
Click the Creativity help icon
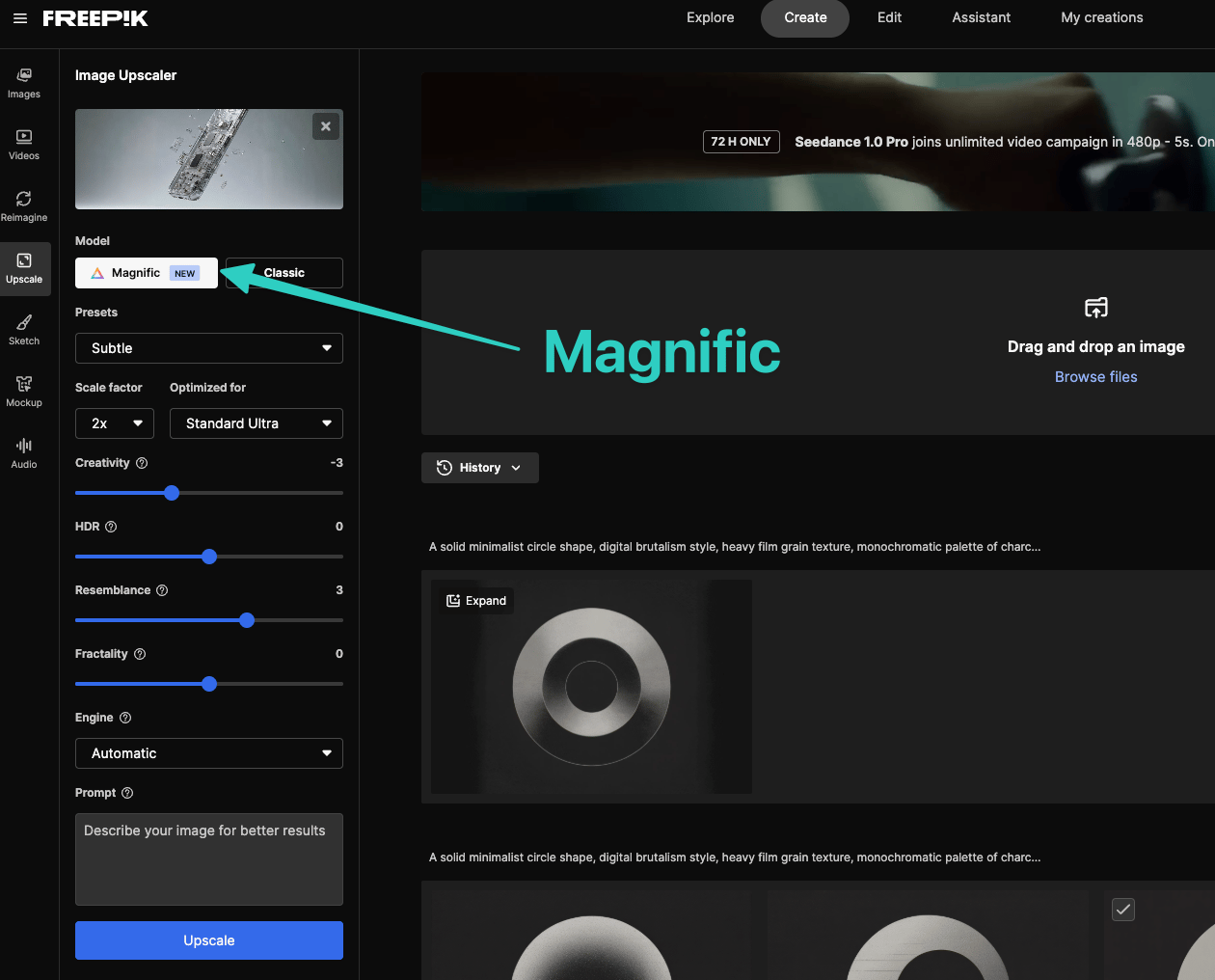[x=142, y=463]
